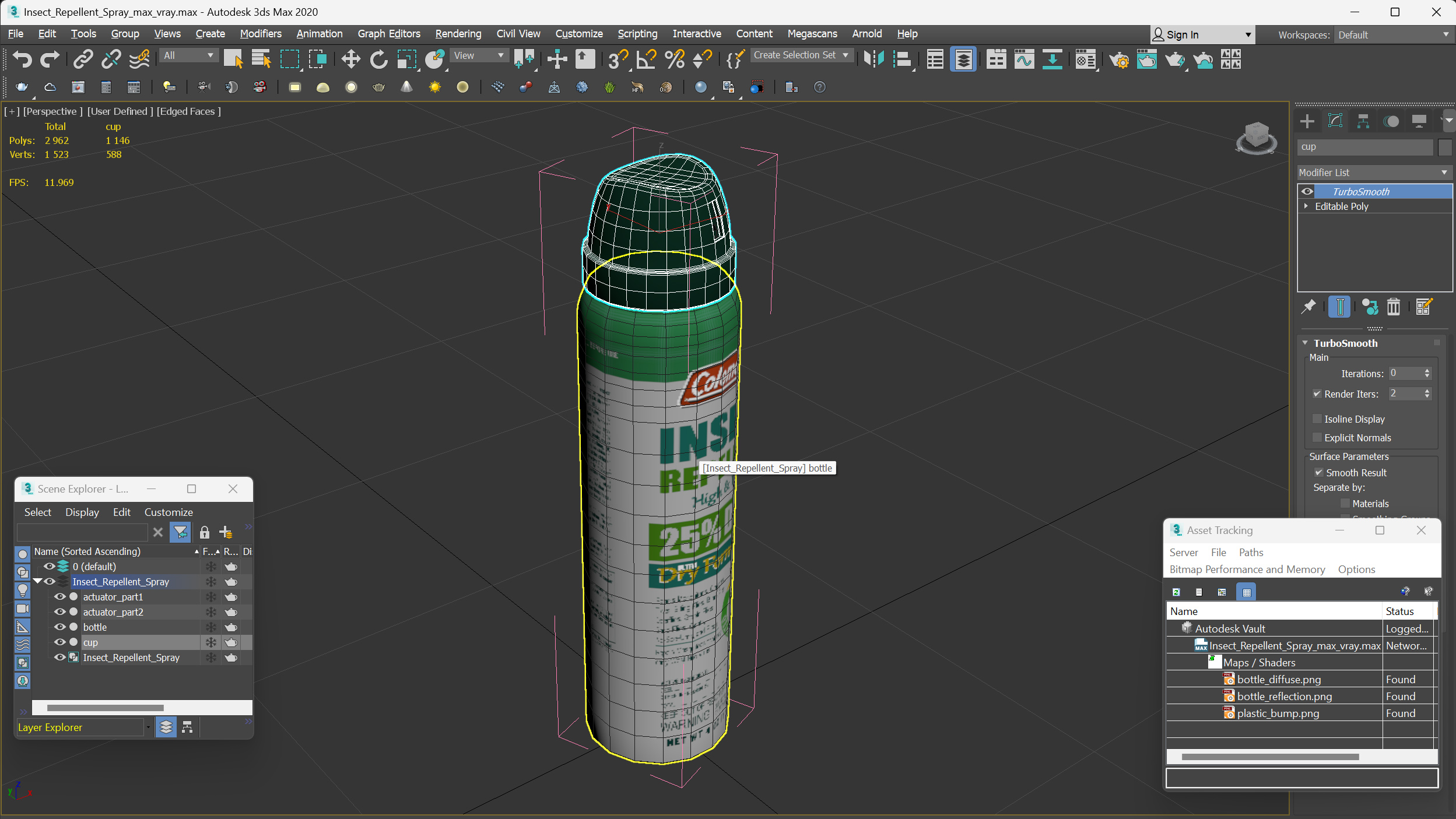Switch to the Hierarchy command panel
The image size is (1456, 819).
point(1363,121)
